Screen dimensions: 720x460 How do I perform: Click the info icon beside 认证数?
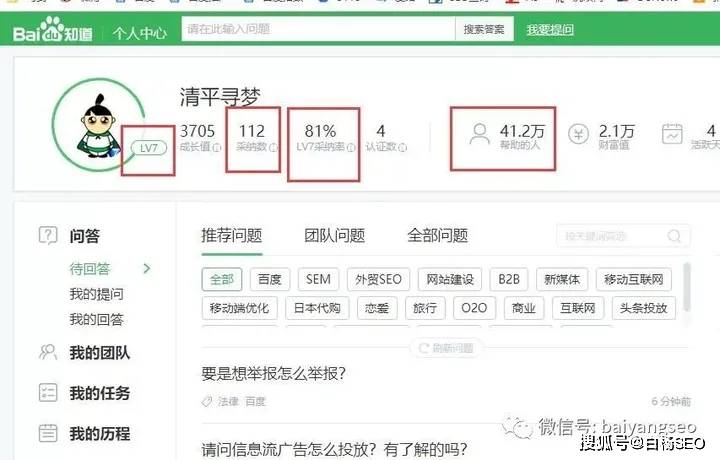[402, 147]
